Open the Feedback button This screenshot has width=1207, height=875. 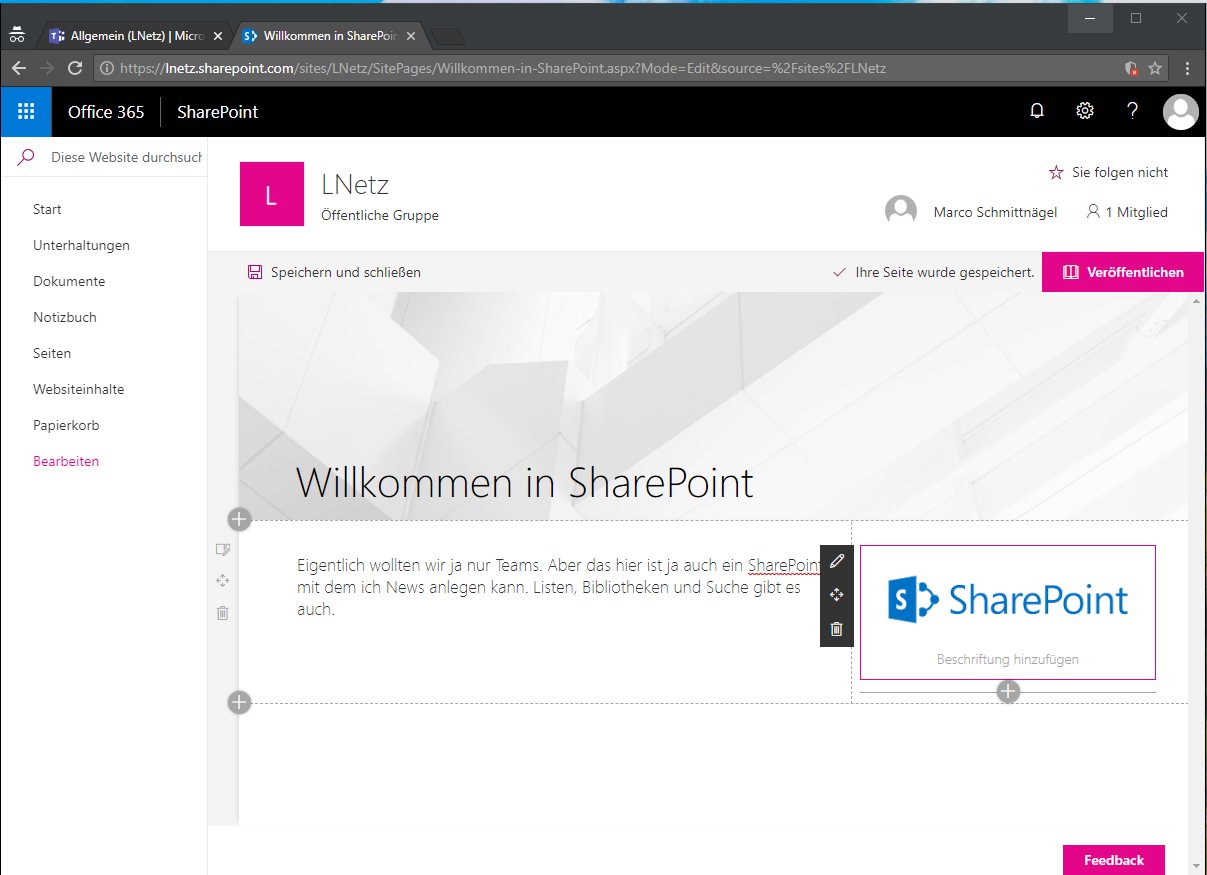pos(1114,860)
